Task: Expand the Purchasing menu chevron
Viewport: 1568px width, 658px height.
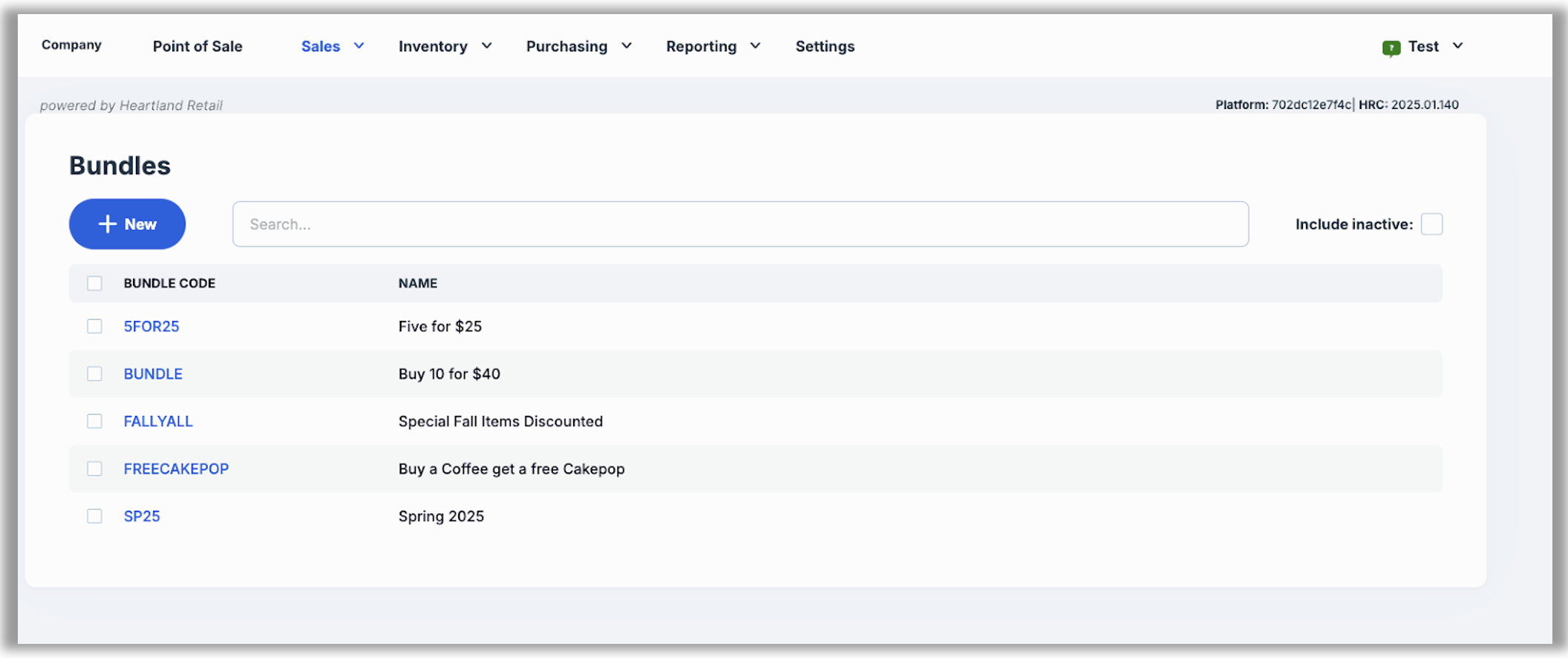Action: tap(627, 46)
